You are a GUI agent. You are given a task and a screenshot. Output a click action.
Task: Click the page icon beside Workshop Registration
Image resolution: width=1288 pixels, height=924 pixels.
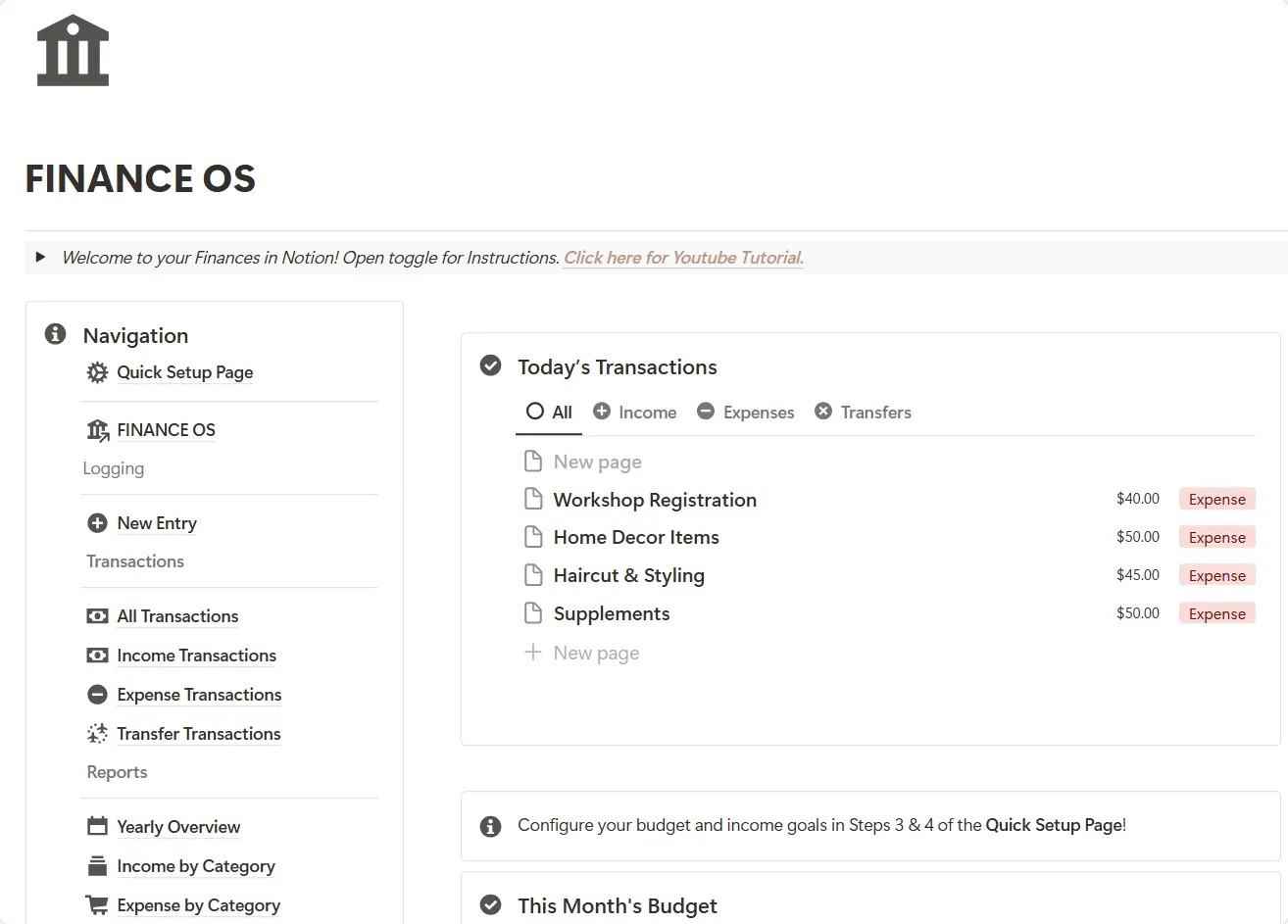click(x=533, y=499)
